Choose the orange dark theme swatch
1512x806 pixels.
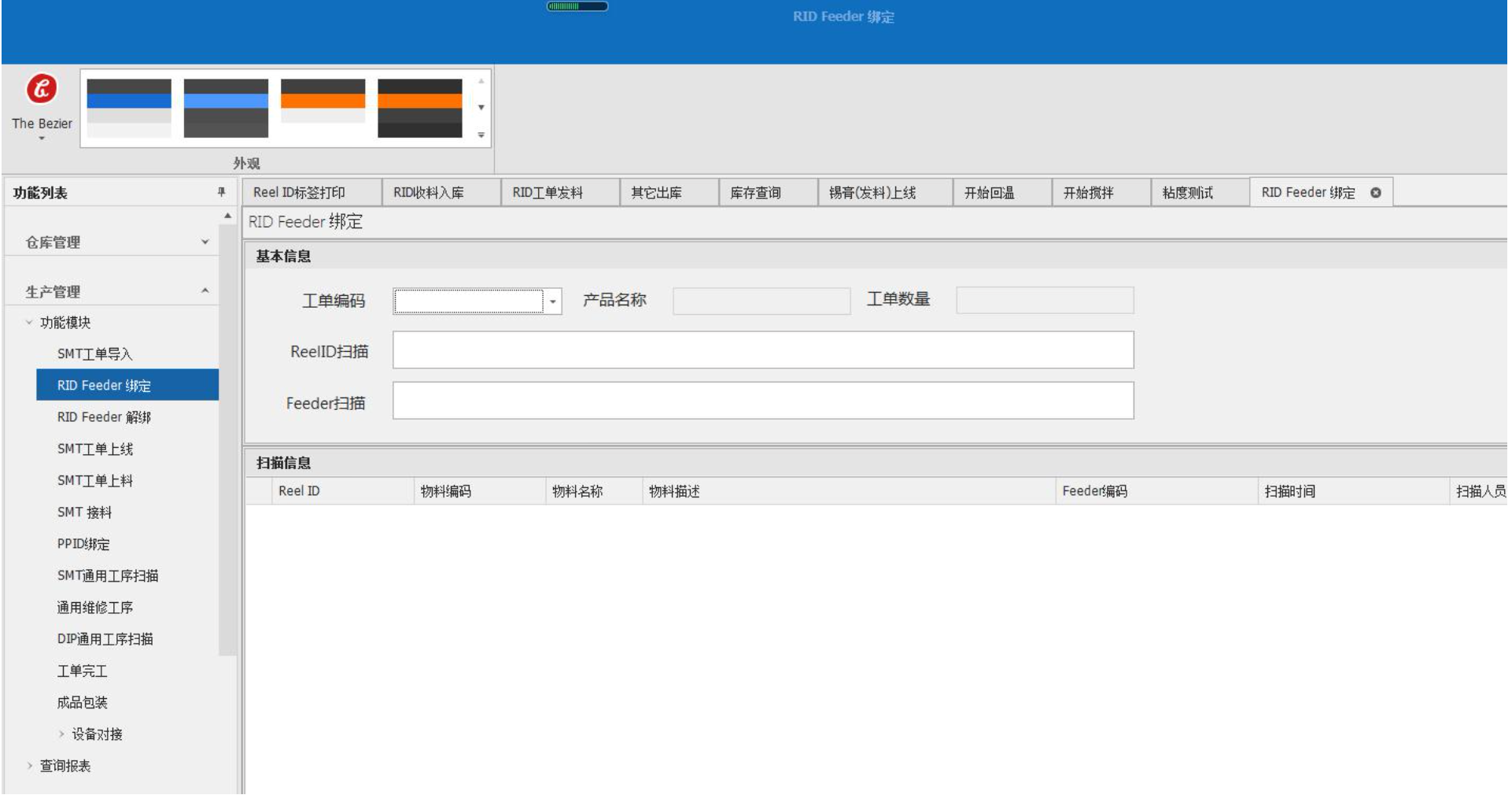[419, 108]
